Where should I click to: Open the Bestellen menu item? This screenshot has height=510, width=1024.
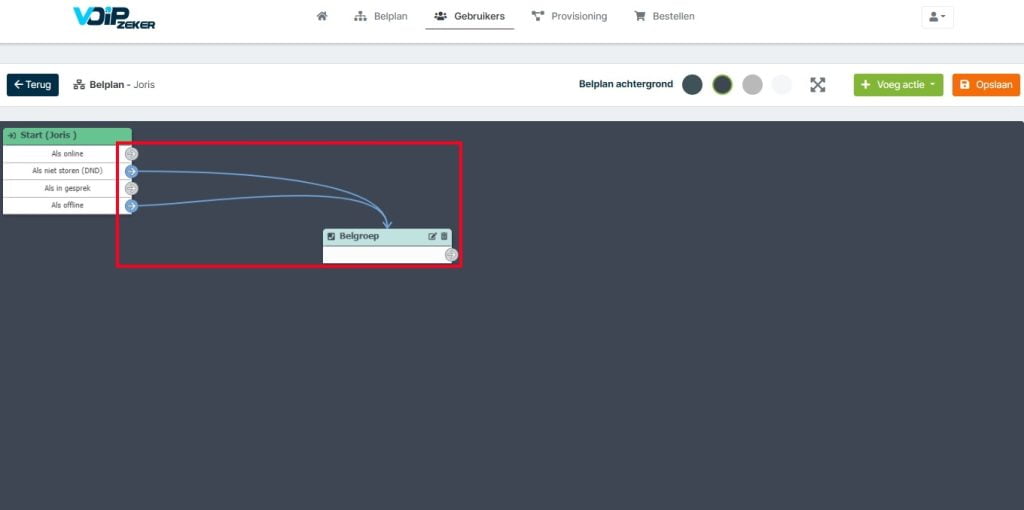pos(665,16)
